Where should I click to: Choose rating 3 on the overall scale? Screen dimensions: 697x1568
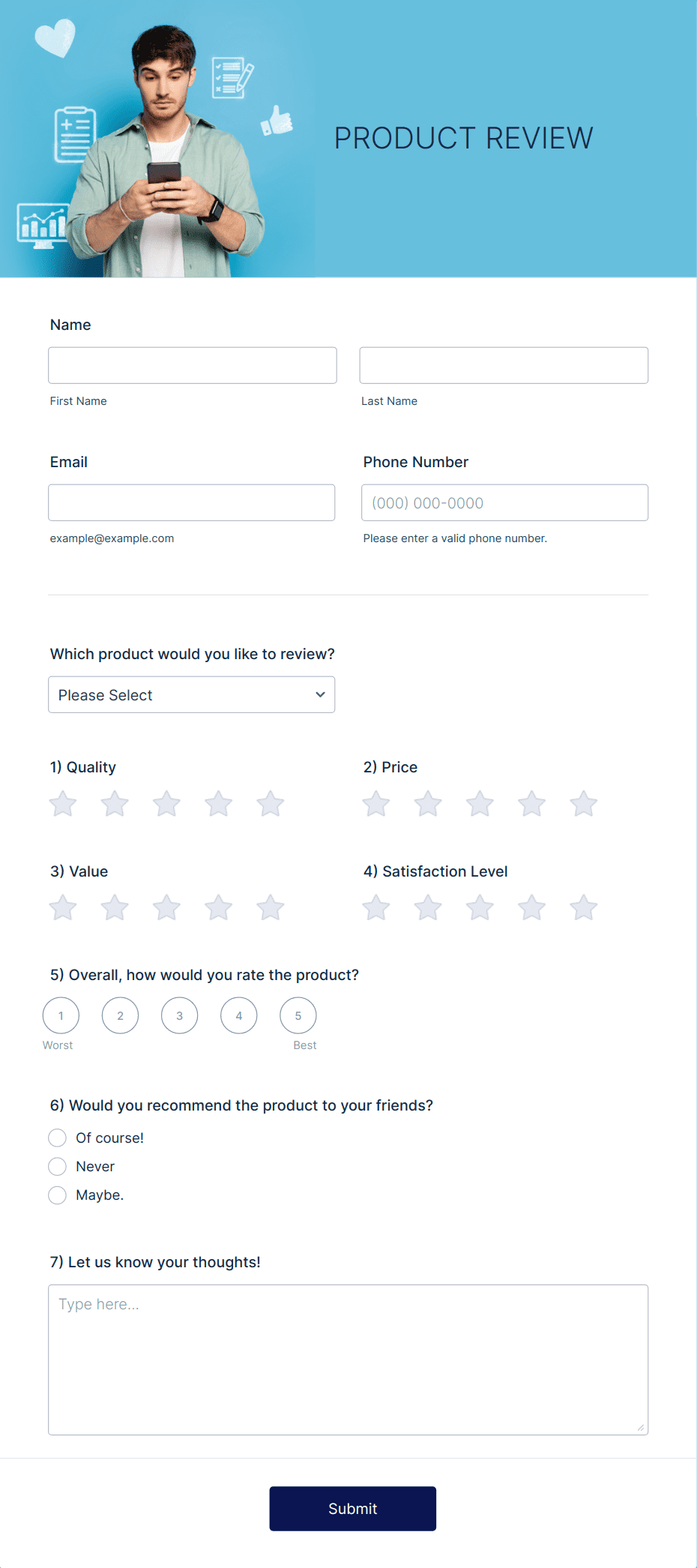[179, 1015]
